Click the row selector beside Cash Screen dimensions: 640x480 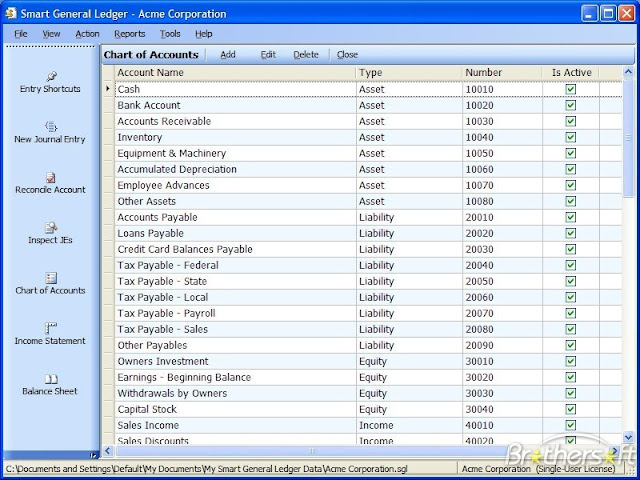[108, 89]
